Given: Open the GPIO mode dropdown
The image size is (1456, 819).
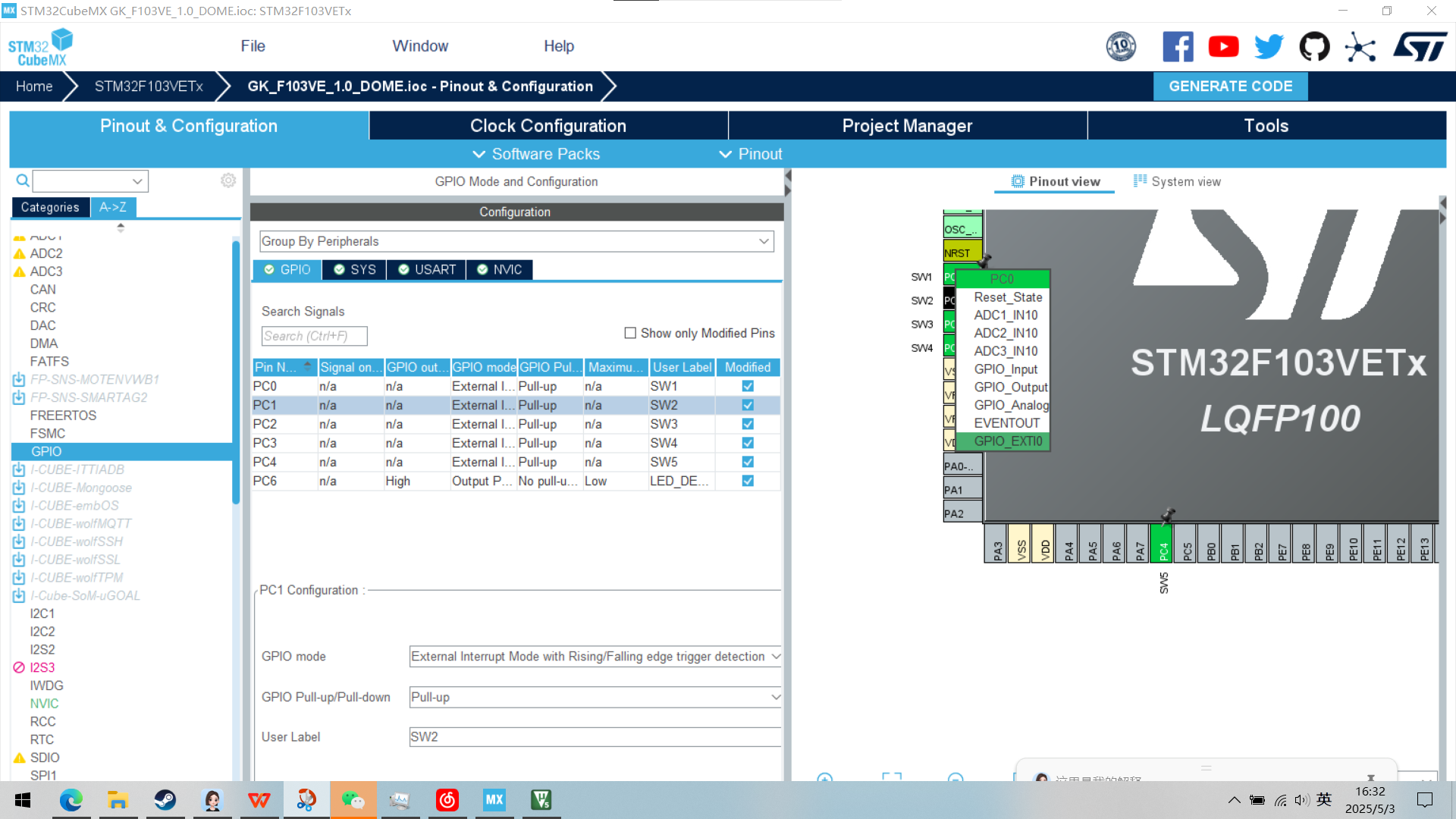Looking at the screenshot, I should pyautogui.click(x=595, y=657).
